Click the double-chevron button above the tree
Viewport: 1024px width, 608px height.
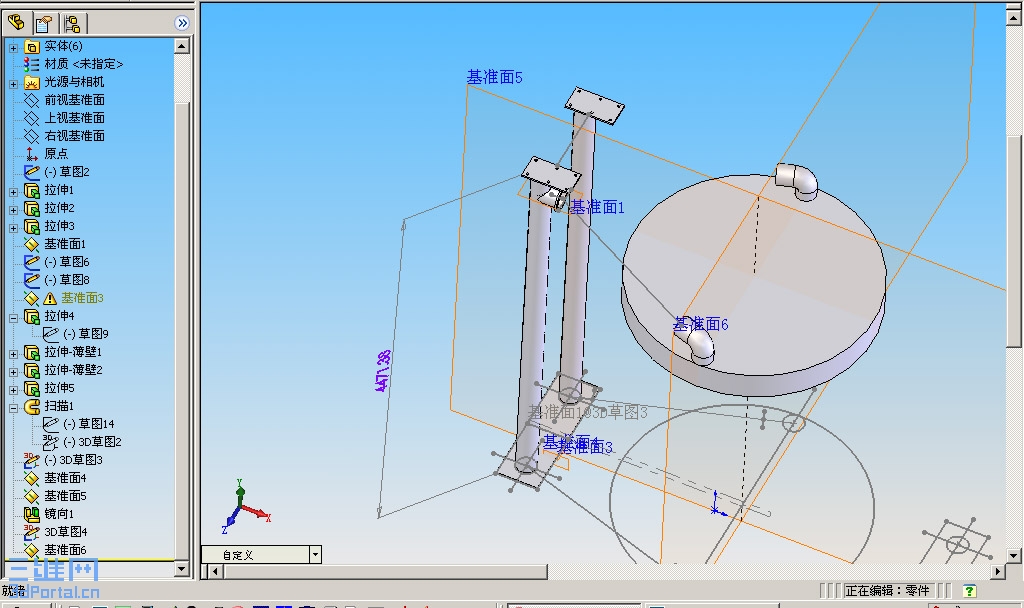[x=182, y=24]
